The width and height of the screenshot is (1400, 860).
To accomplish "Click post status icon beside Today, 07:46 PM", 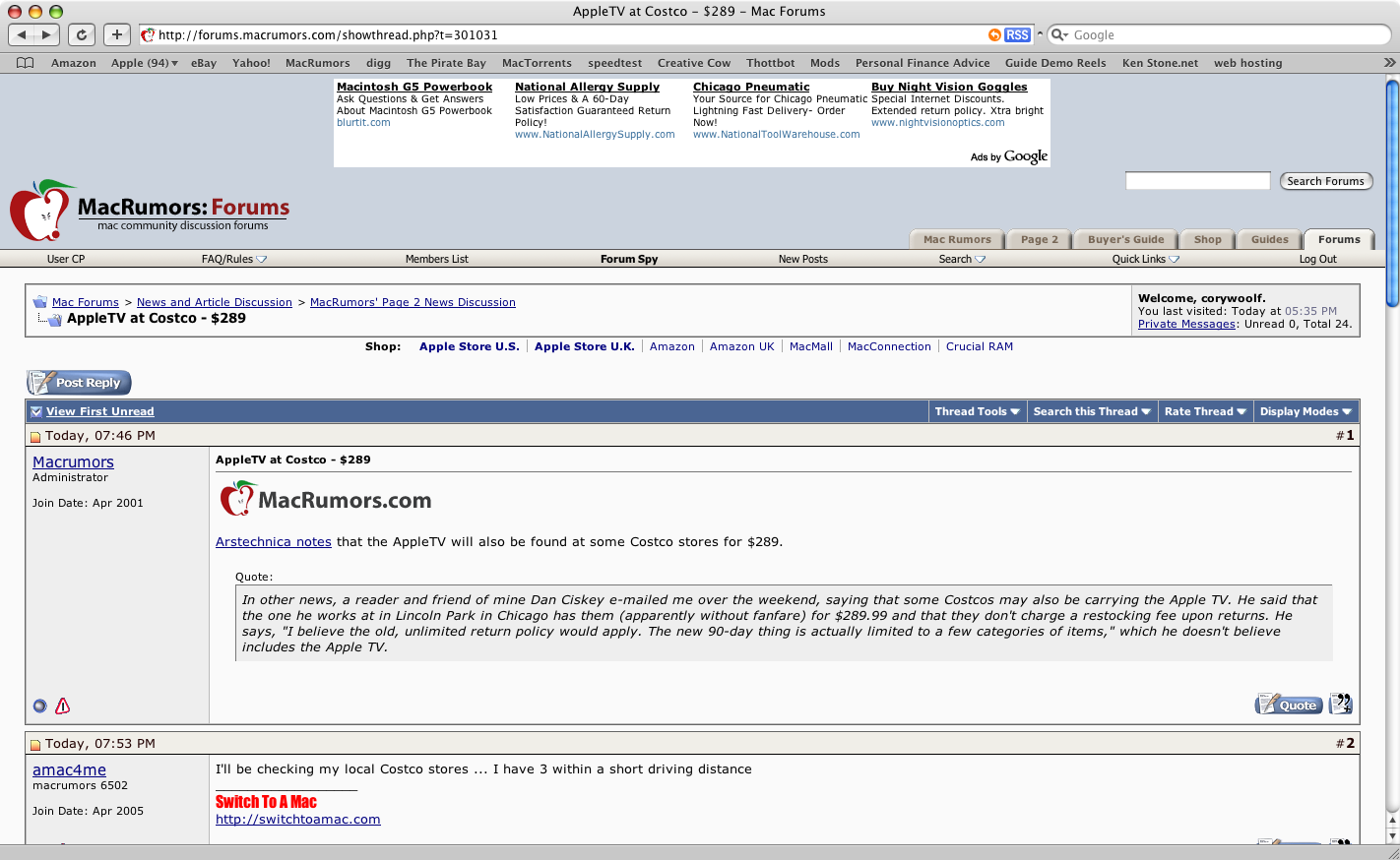I will (x=35, y=437).
